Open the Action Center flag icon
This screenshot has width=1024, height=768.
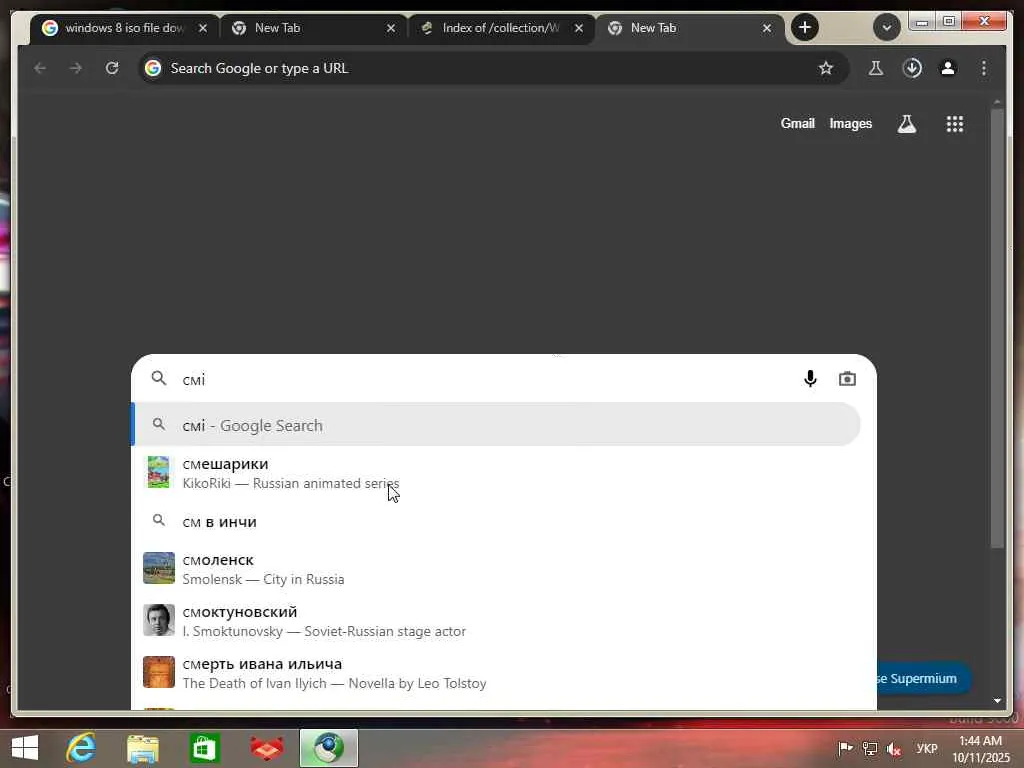845,748
